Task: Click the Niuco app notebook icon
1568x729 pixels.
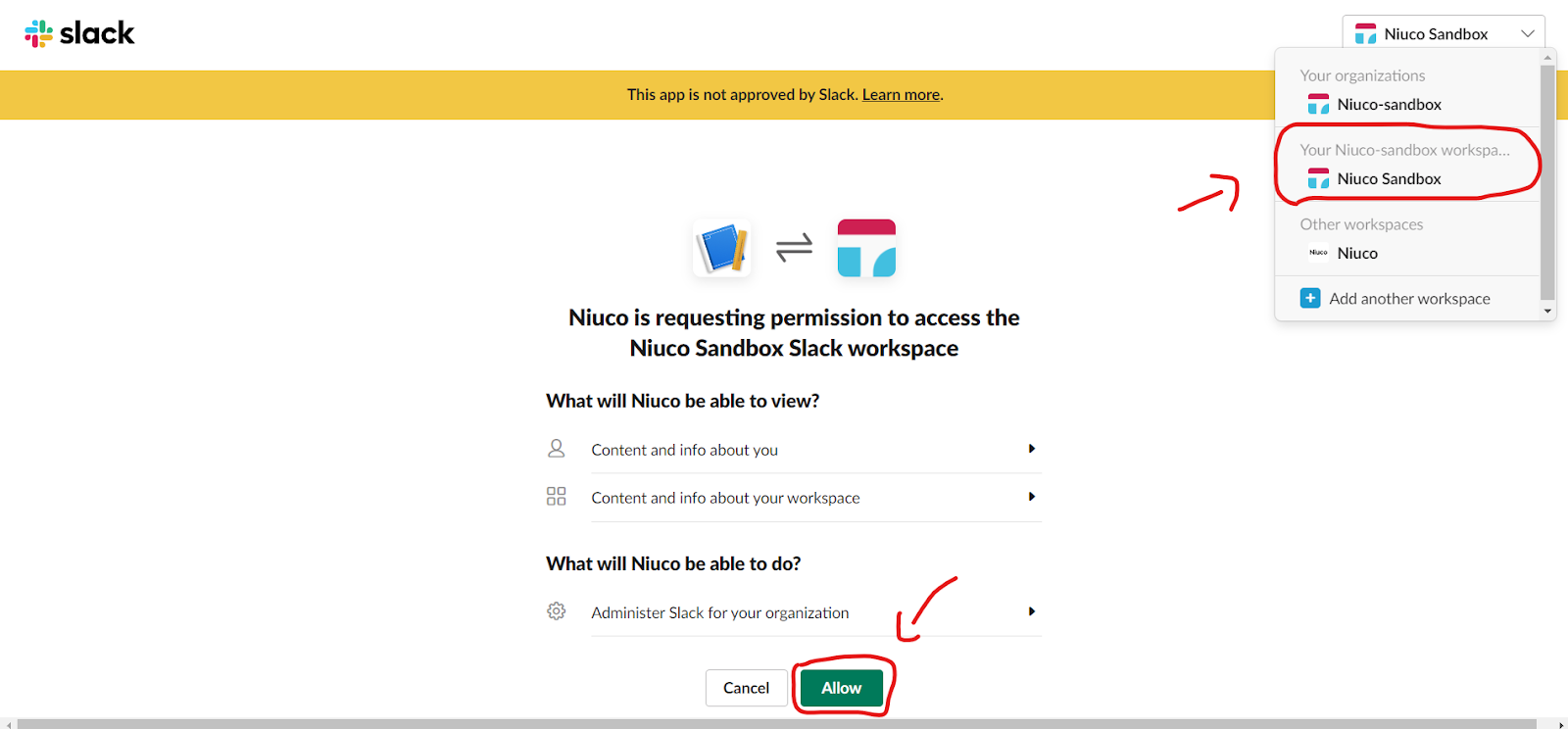Action: coord(722,248)
